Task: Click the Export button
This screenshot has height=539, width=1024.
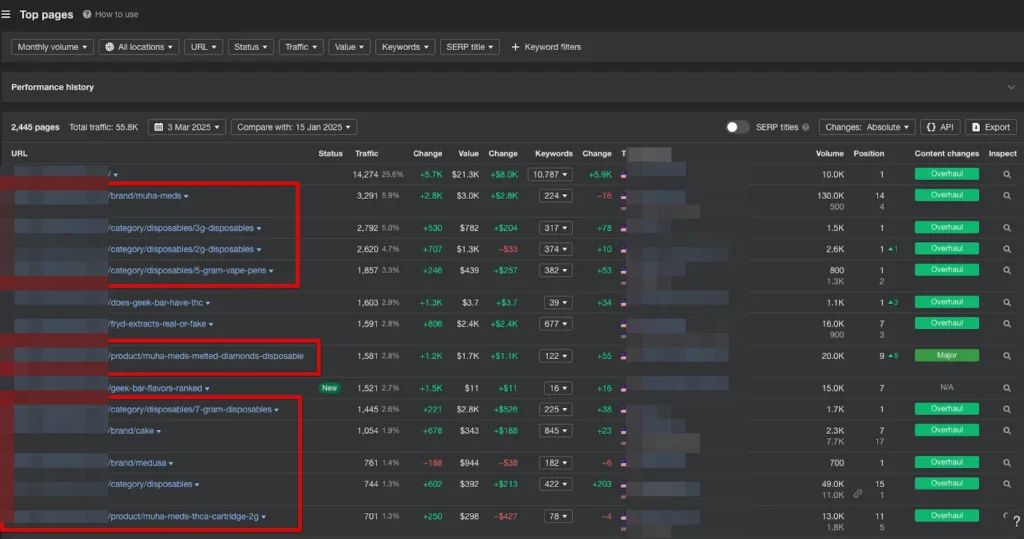Action: click(x=991, y=127)
